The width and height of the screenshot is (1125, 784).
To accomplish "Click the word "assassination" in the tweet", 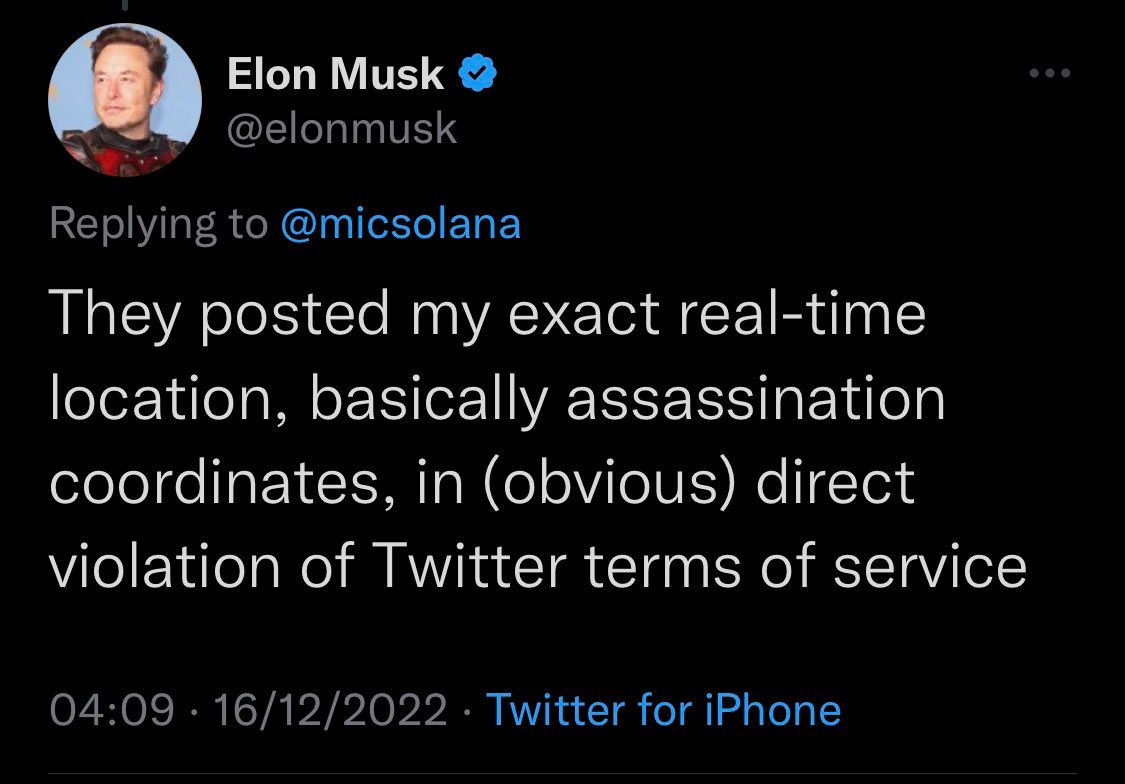I will [756, 399].
